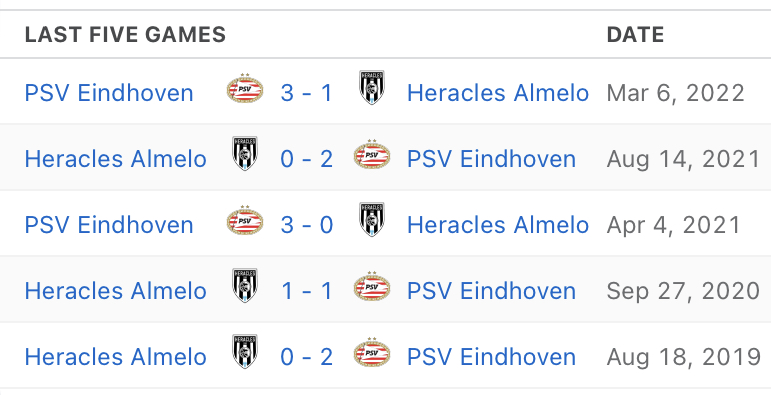Open the 3 - 1 match score link
This screenshot has height=395, width=771.
coord(307,93)
